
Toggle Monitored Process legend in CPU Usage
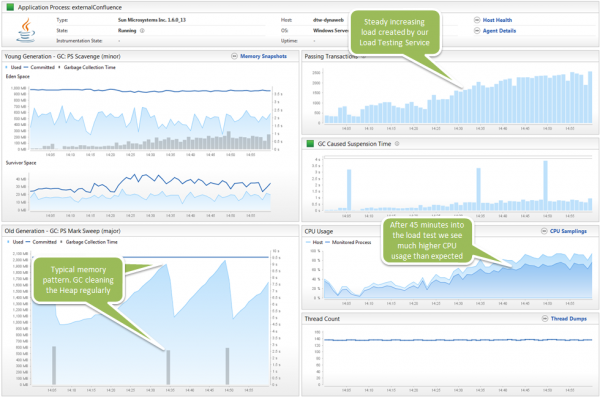[348, 242]
